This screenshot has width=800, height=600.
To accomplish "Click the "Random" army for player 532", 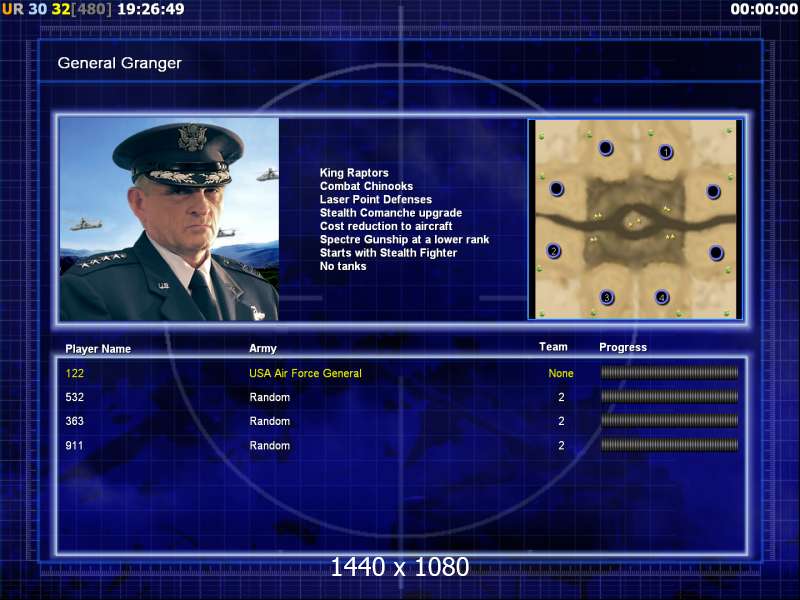I will tap(269, 397).
